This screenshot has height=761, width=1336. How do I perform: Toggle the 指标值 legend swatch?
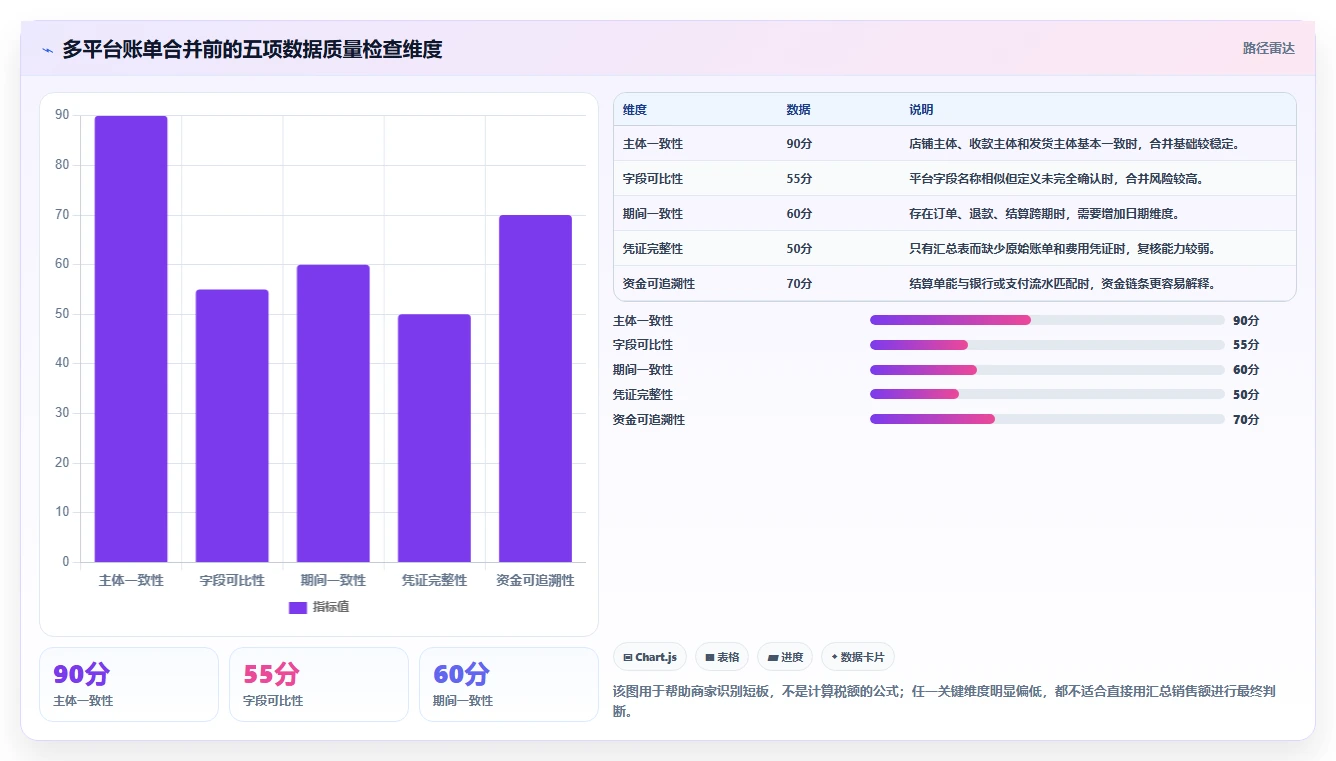(297, 607)
